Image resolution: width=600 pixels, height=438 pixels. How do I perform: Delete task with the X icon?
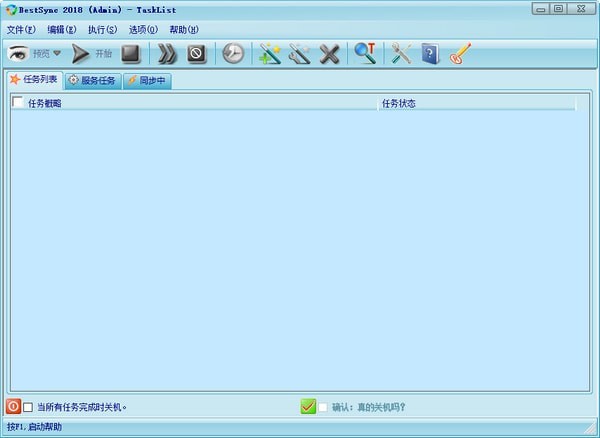329,54
